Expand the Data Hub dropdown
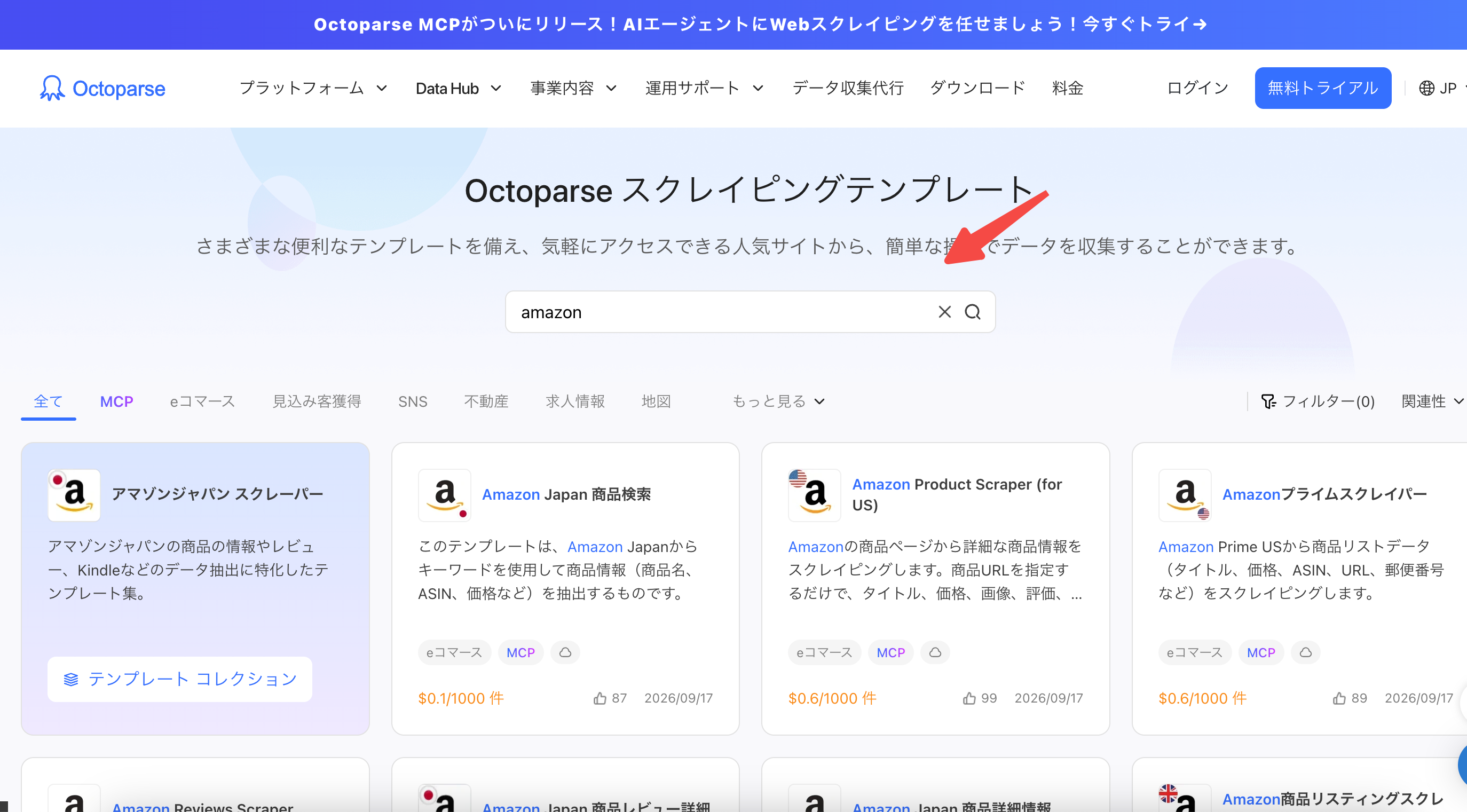This screenshot has height=812, width=1467. click(x=459, y=88)
